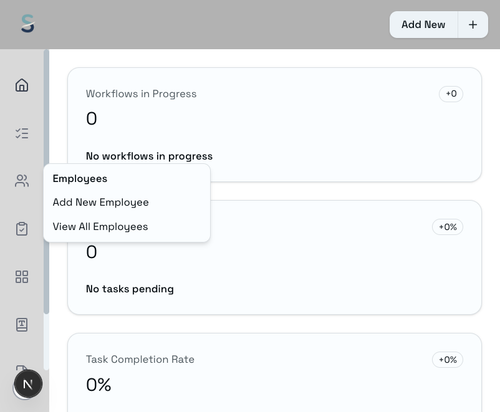Open the four-squares grid sidebar icon
This screenshot has width=500, height=412.
[x=22, y=277]
